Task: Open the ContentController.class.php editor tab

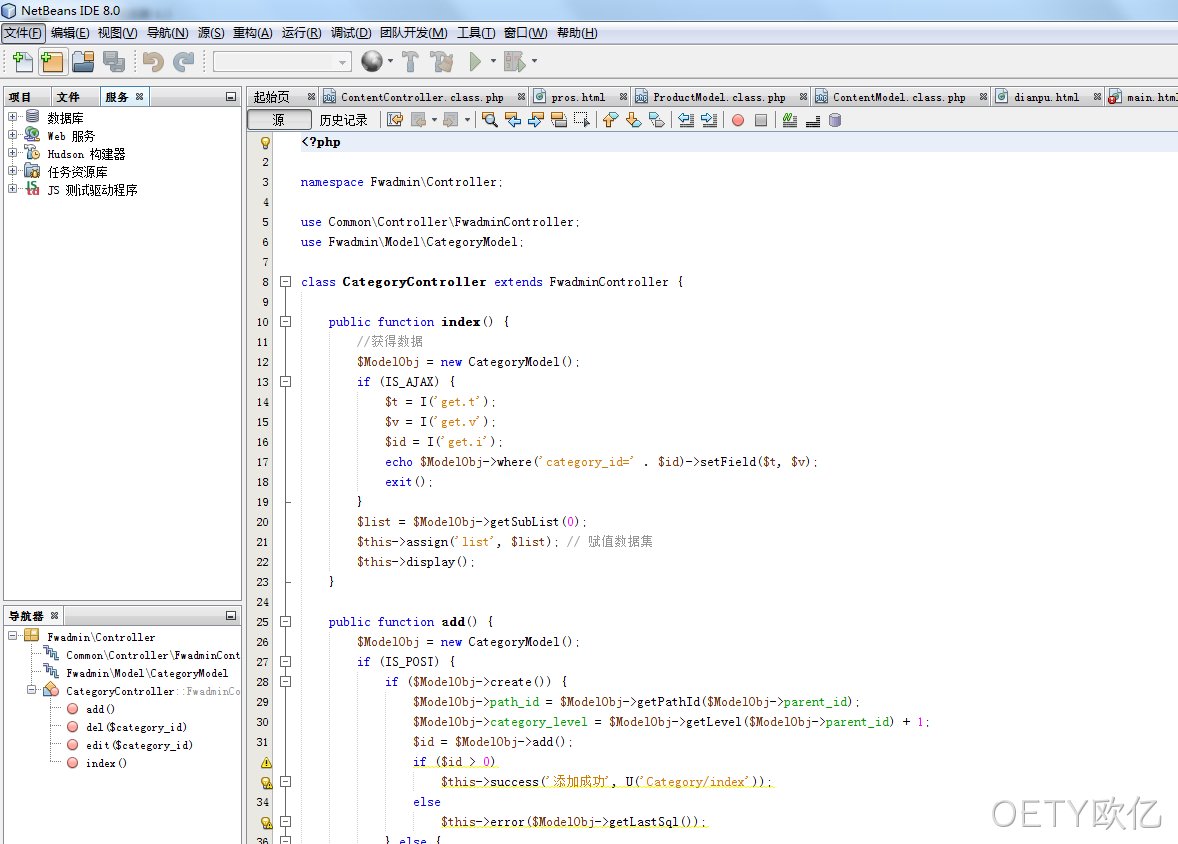Action: click(422, 97)
